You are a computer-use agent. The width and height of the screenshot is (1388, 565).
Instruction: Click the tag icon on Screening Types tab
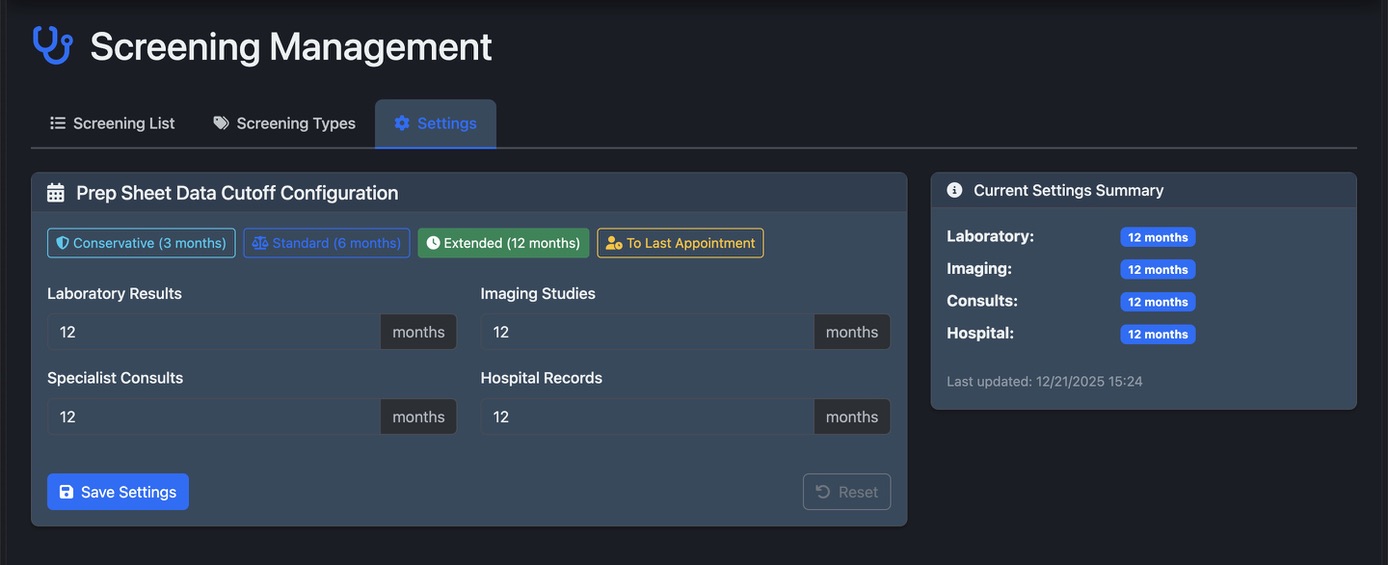pos(221,123)
